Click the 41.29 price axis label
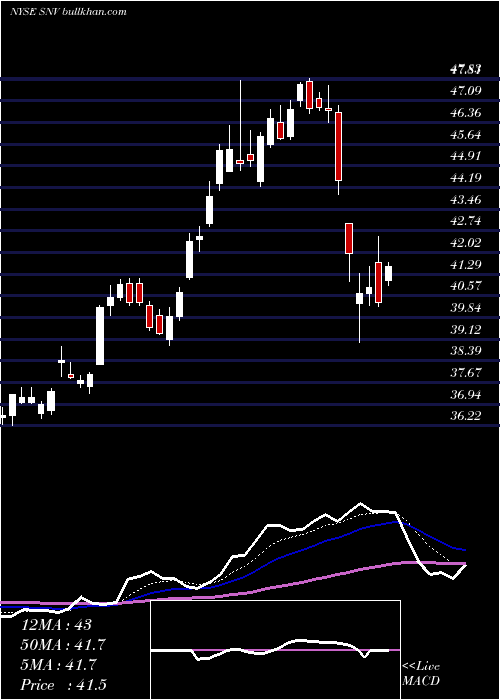This screenshot has height=700, width=500. (466, 265)
